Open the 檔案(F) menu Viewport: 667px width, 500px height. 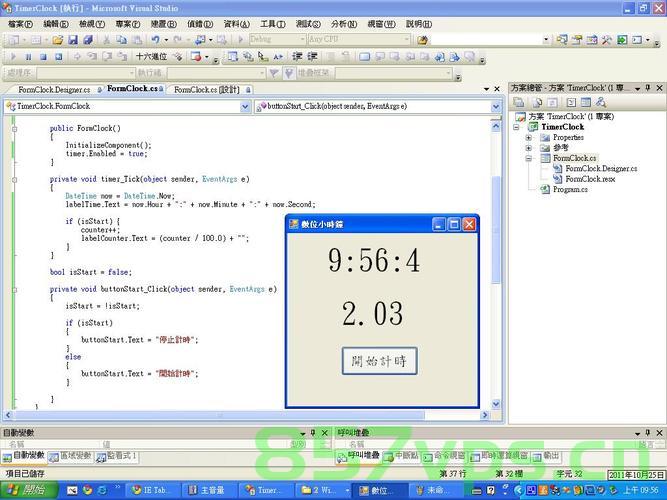(20, 24)
